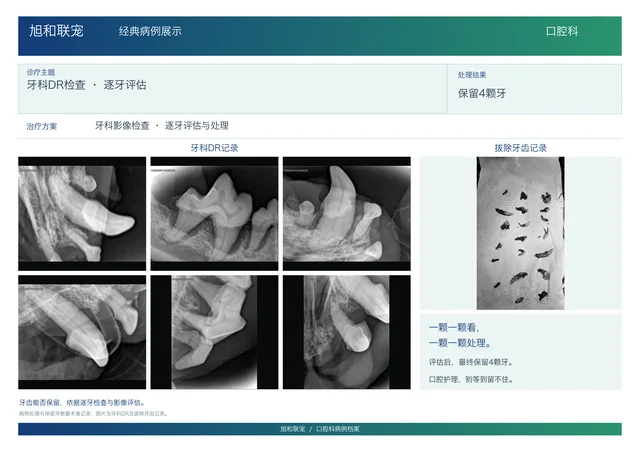
Task: Open the middle X-ray in top row
Action: [214, 214]
